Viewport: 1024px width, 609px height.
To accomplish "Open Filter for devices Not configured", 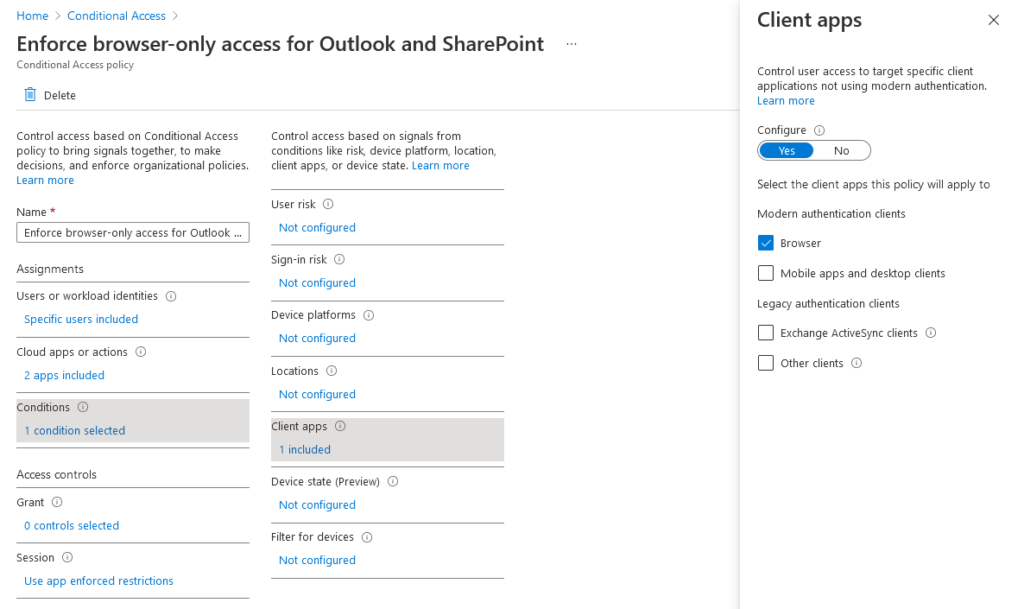I will pyautogui.click(x=317, y=561).
